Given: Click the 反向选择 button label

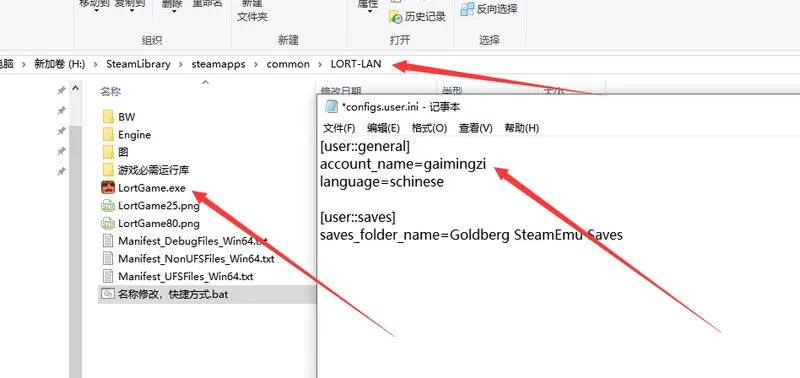Looking at the screenshot, I should 497,9.
